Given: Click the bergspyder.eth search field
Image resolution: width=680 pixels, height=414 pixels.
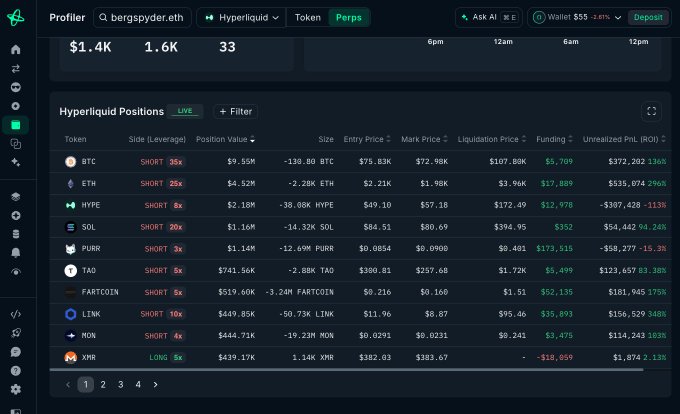Looking at the screenshot, I should (x=142, y=18).
